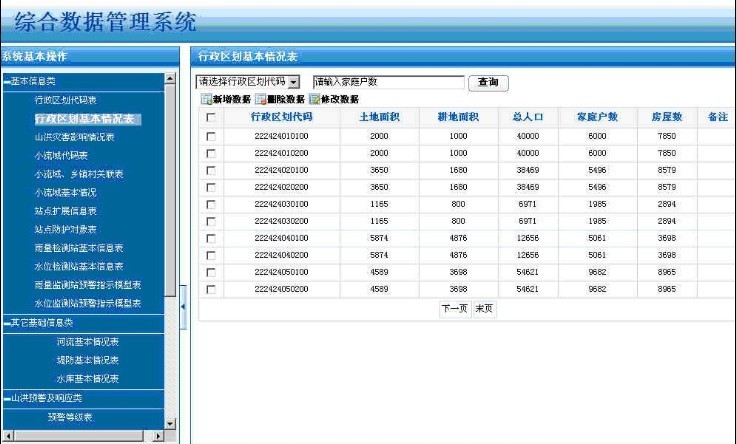
Task: Jump to last page with 末页
Action: tap(484, 309)
